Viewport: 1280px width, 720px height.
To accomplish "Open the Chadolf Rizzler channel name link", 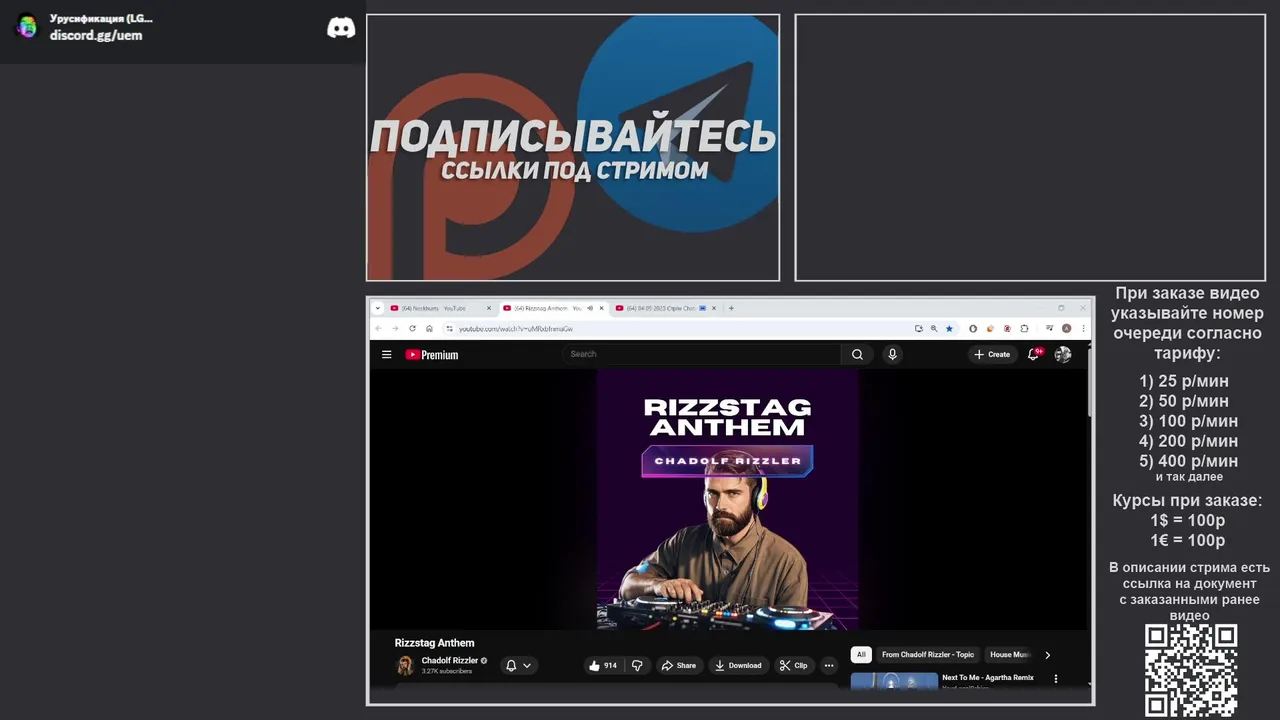I will point(450,661).
